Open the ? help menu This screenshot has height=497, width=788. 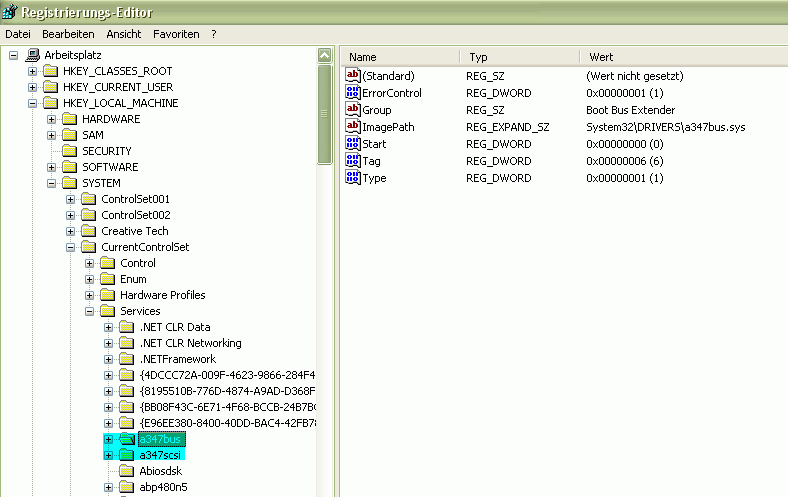pyautogui.click(x=214, y=34)
